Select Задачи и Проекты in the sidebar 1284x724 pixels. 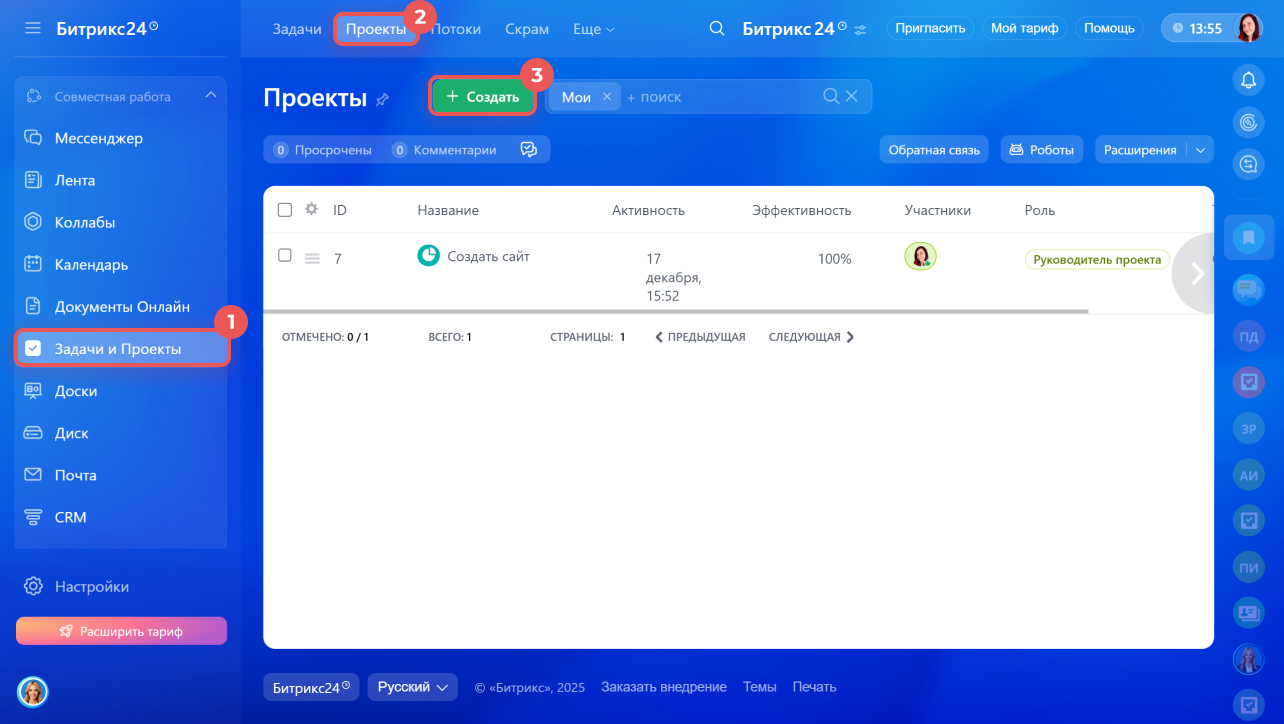pos(121,349)
